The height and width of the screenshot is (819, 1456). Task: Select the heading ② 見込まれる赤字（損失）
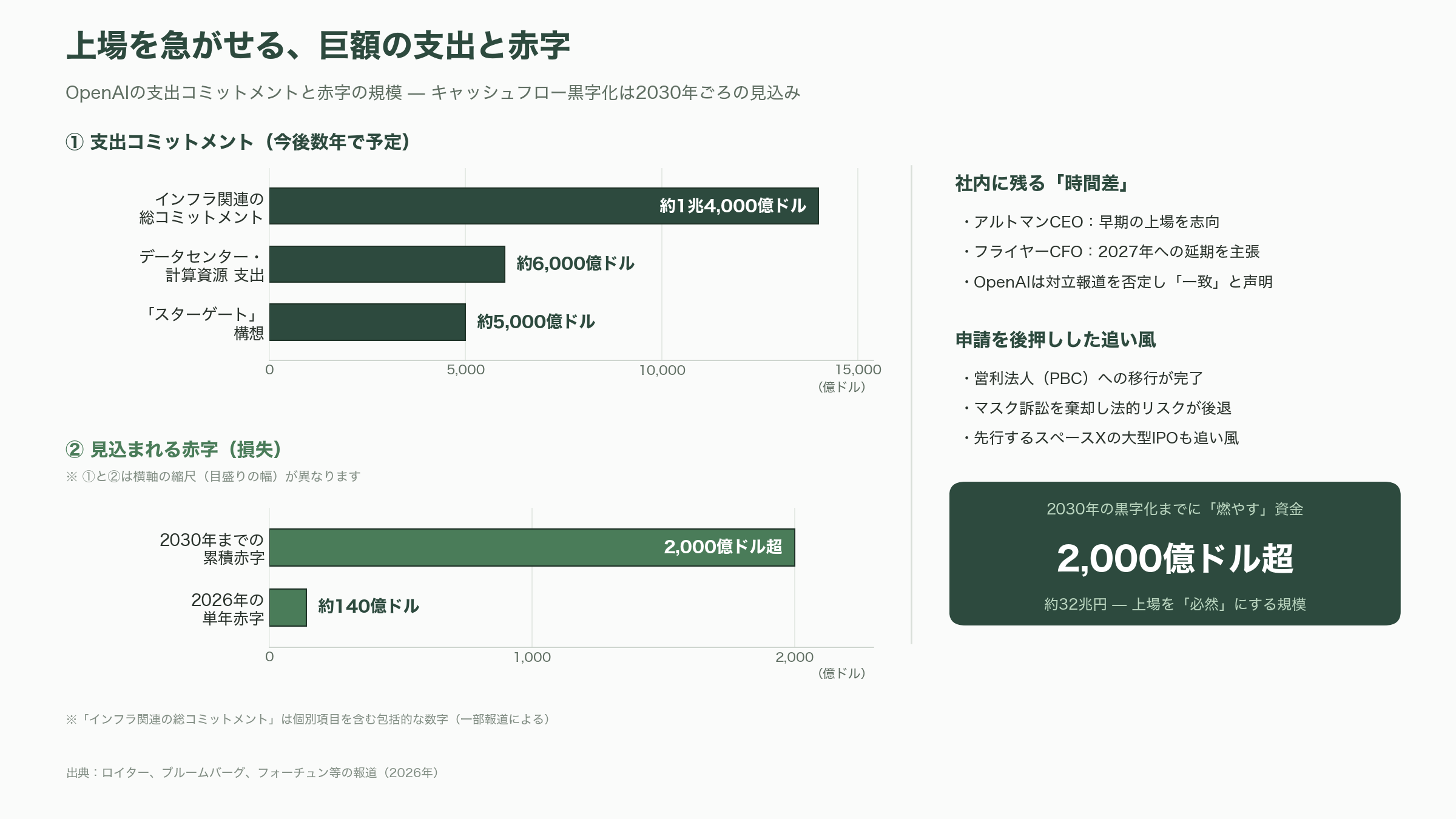click(174, 450)
